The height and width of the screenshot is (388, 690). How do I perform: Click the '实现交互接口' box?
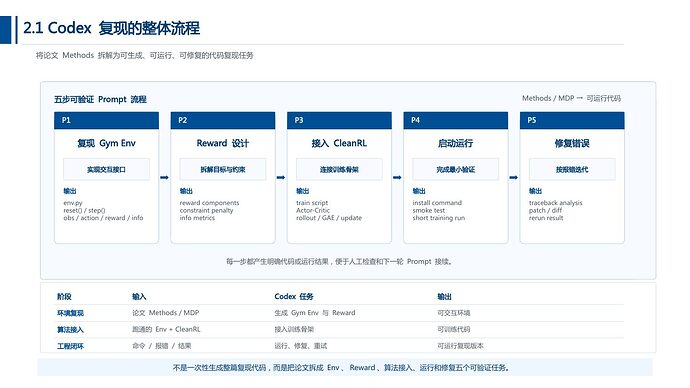(106, 169)
